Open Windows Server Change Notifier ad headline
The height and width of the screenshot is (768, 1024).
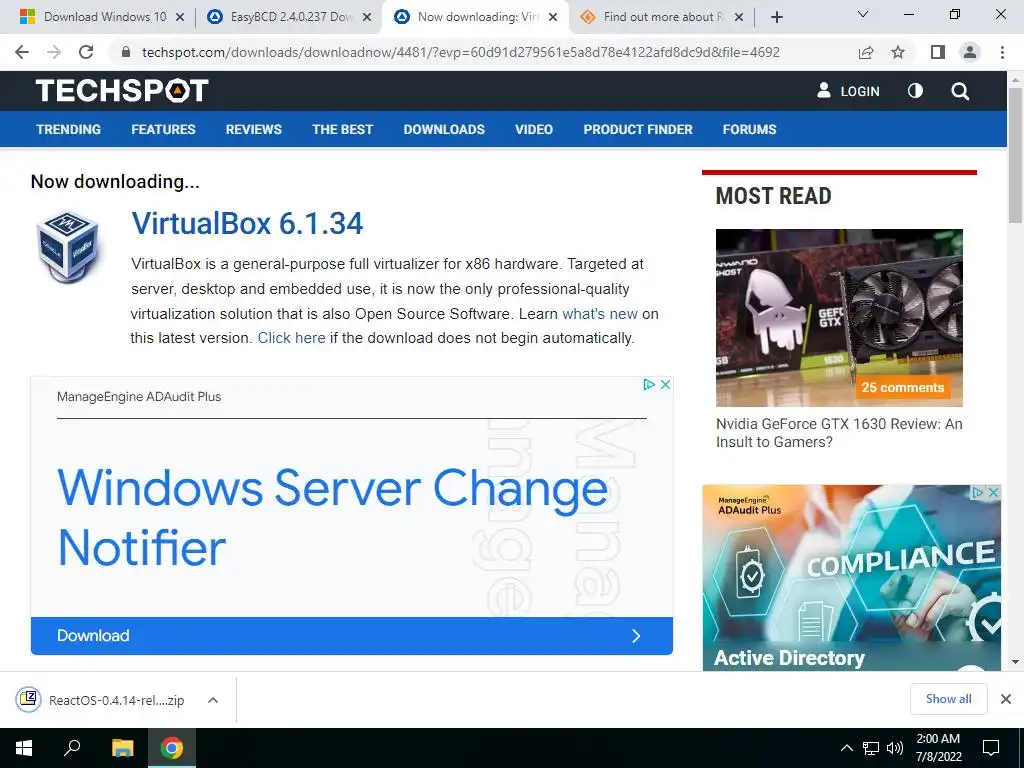332,517
